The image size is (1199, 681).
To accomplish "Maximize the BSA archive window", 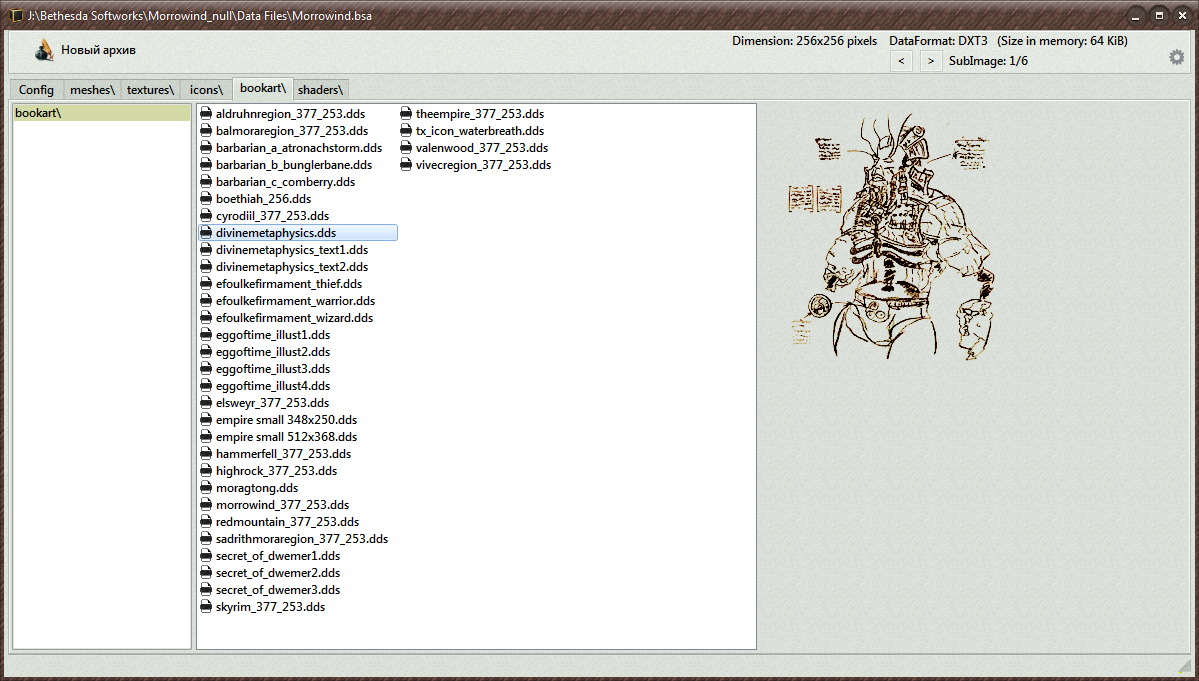I will pyautogui.click(x=1159, y=15).
